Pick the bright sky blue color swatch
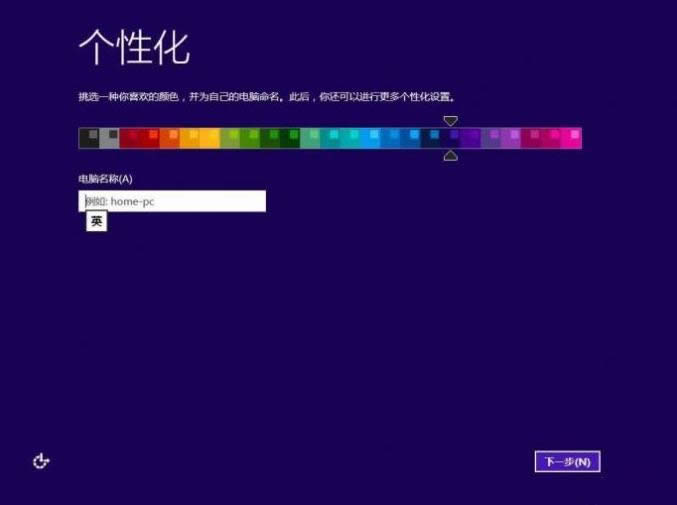 coord(370,138)
